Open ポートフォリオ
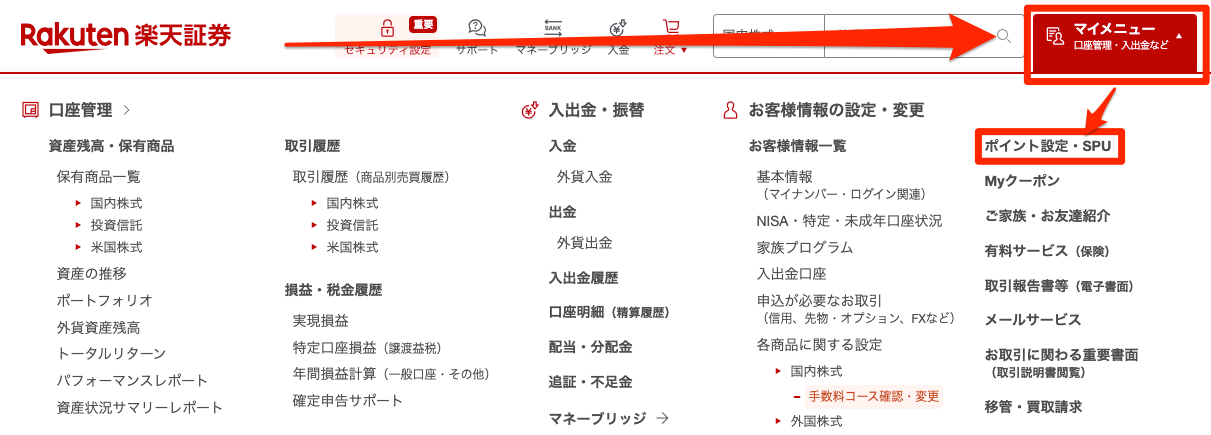 coord(105,300)
